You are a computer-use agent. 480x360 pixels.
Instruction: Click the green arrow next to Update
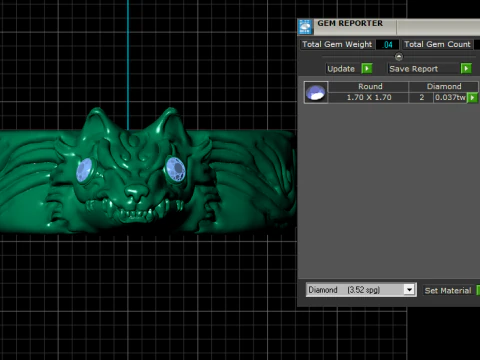point(367,69)
